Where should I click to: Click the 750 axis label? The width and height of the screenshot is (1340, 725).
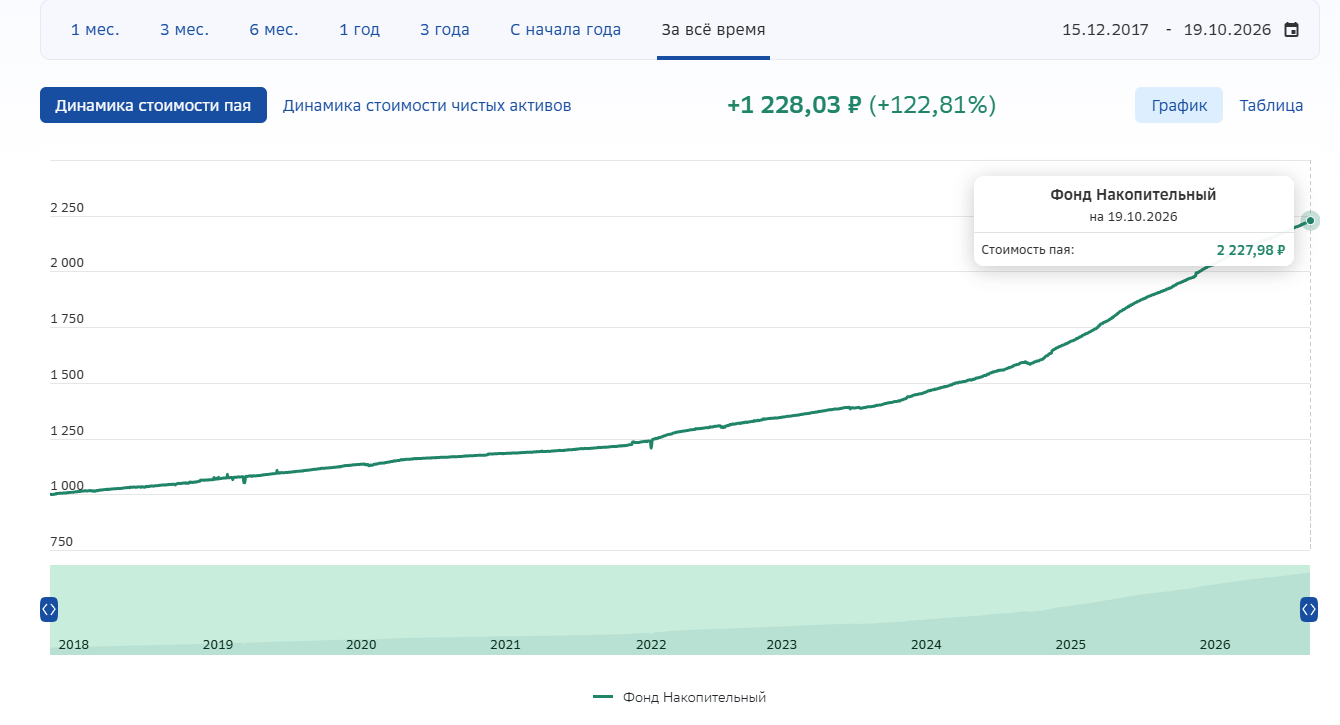61,542
